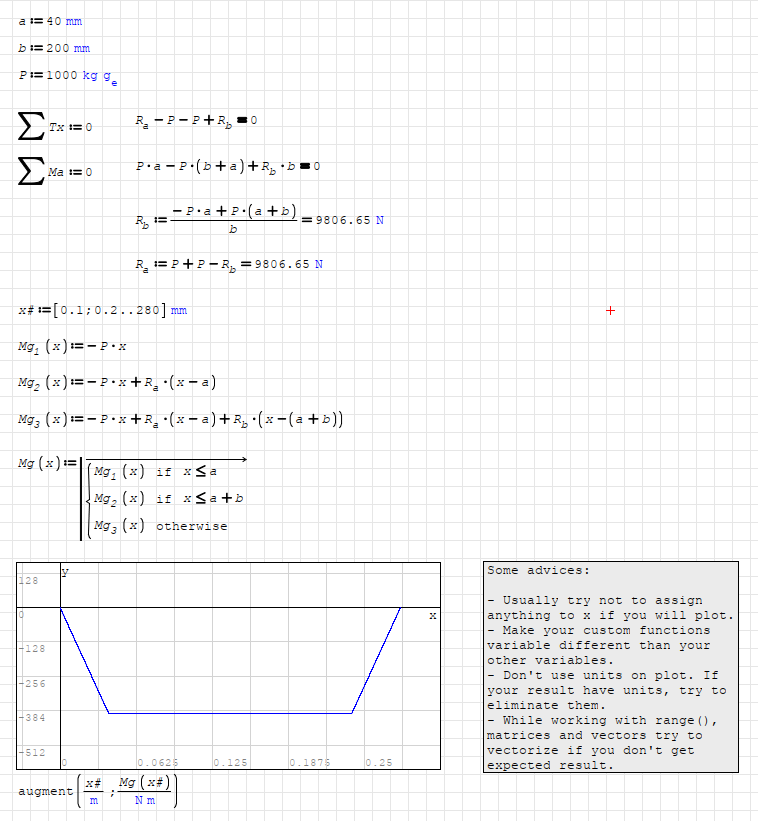Click the Rb result value 9806.65 N
Image resolution: width=758 pixels, height=821 pixels.
click(x=349, y=221)
